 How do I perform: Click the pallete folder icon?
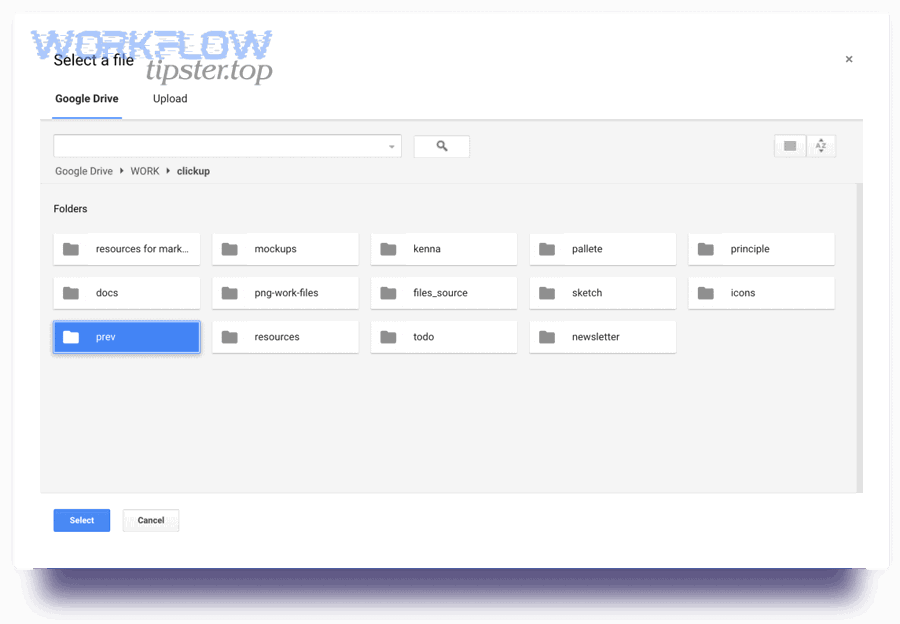547,248
